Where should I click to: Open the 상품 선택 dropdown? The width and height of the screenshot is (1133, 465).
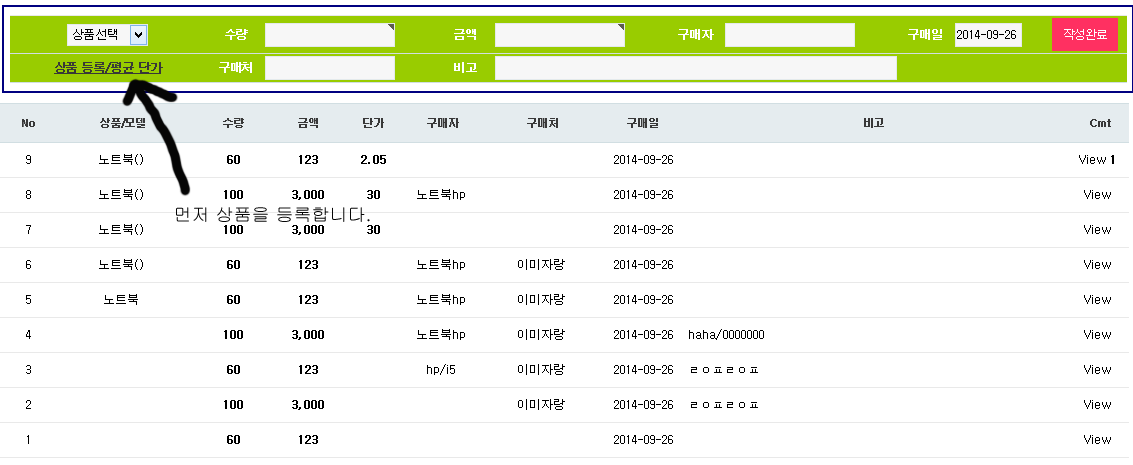click(107, 35)
